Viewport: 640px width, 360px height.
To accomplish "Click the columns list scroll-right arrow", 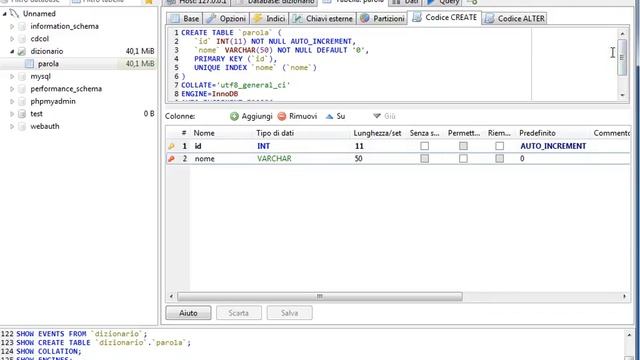I will [x=624, y=296].
